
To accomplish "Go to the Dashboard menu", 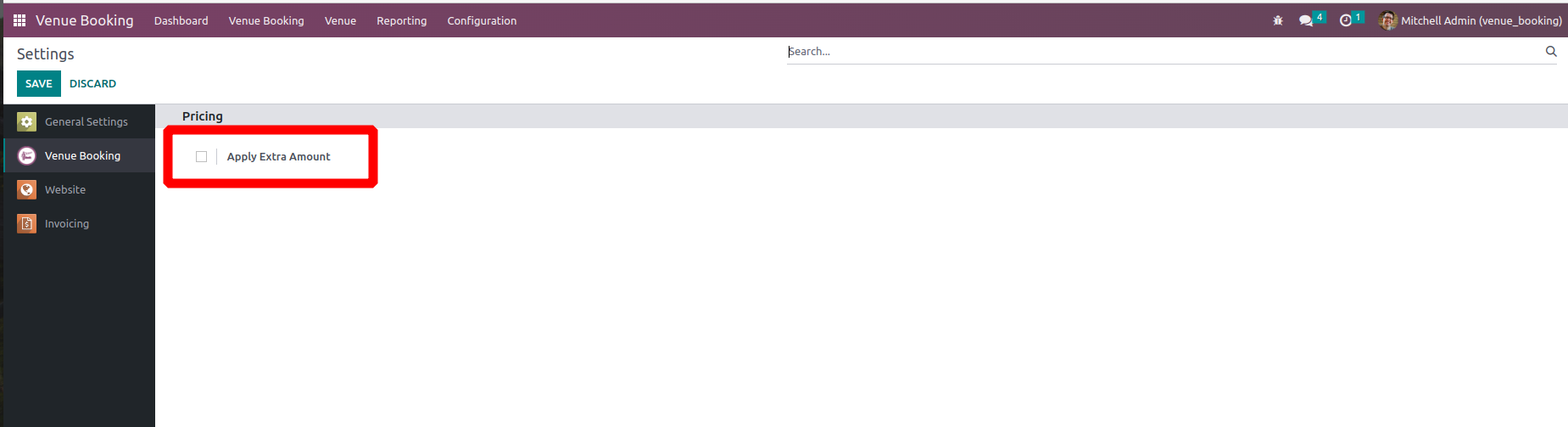I will (181, 20).
